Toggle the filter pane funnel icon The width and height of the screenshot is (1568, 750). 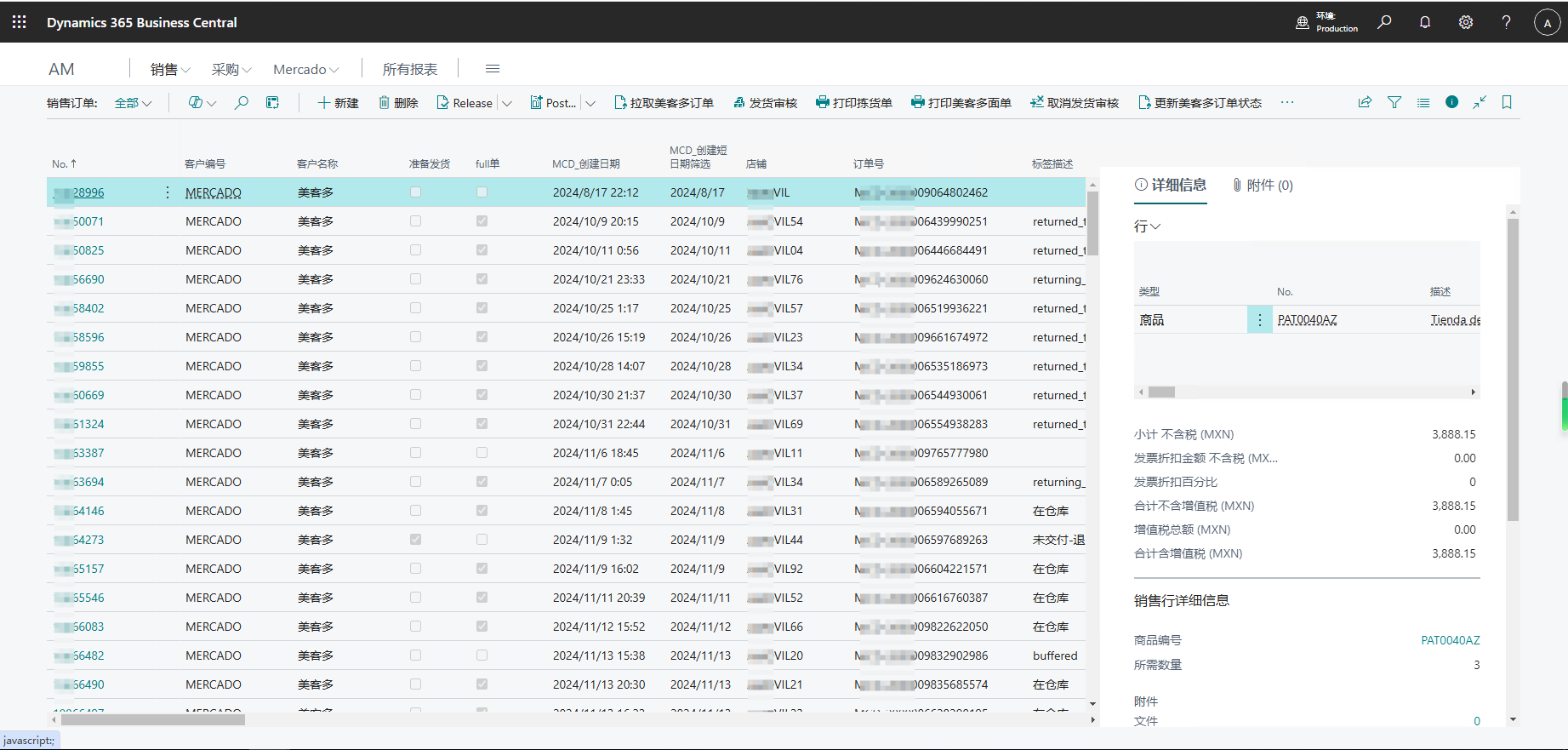[x=1394, y=102]
